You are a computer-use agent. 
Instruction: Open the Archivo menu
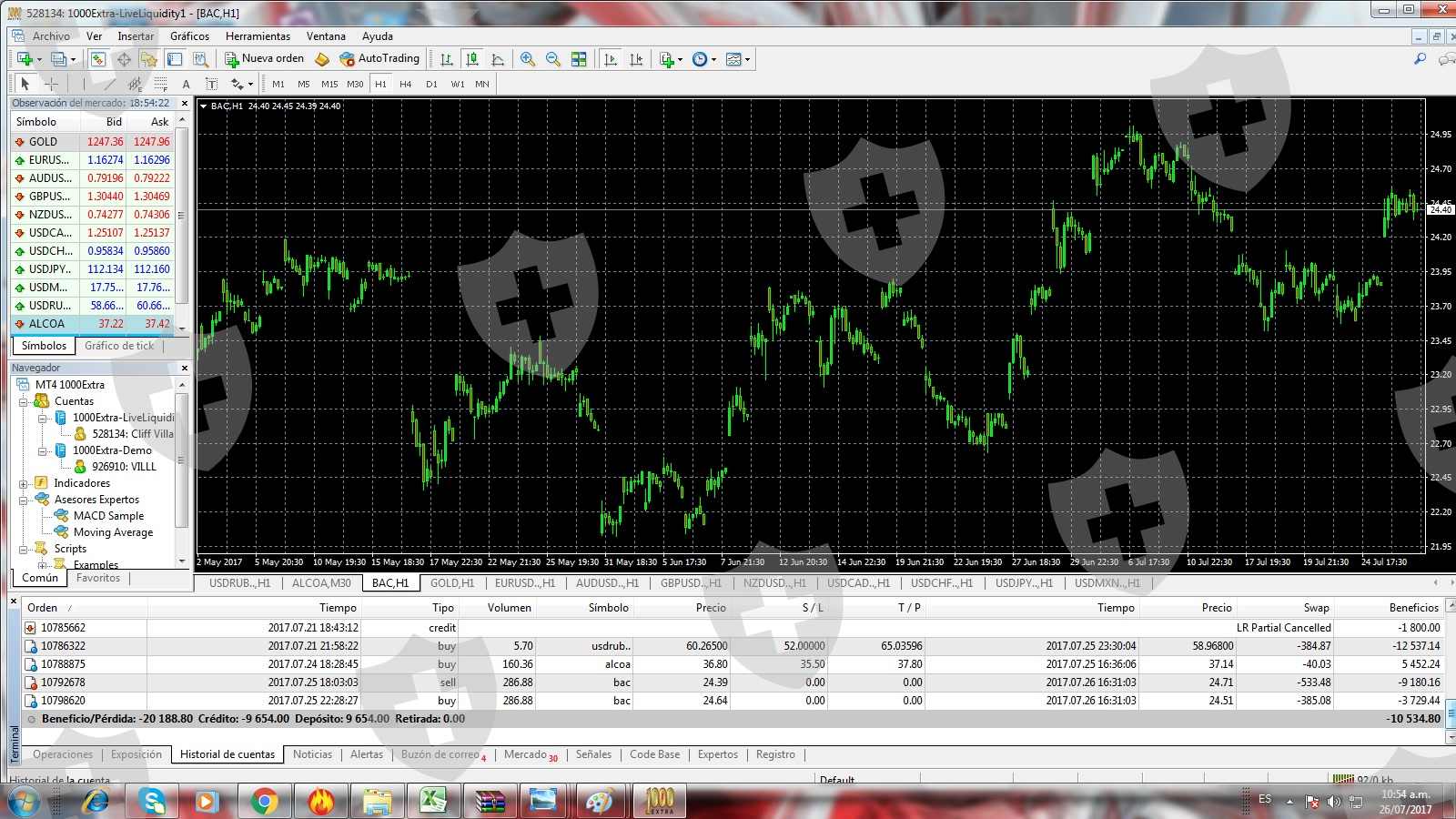coord(51,36)
